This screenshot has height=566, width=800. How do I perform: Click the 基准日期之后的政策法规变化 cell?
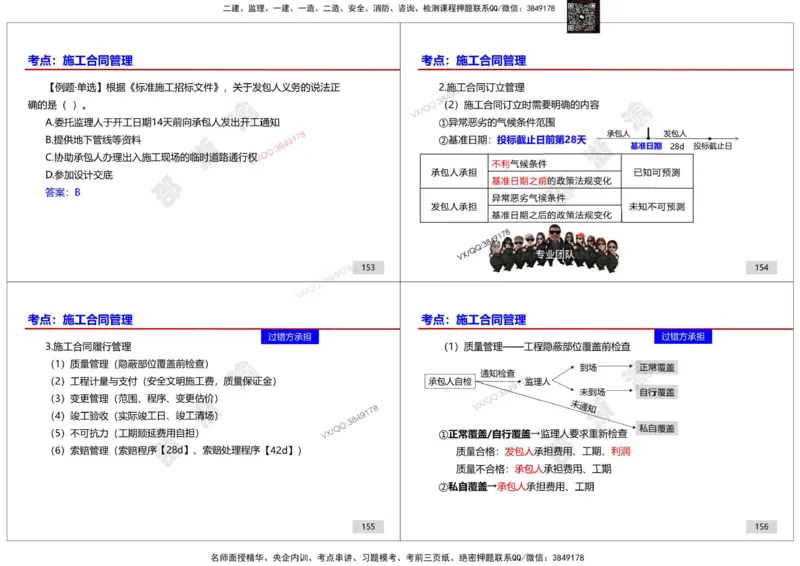[x=555, y=214]
